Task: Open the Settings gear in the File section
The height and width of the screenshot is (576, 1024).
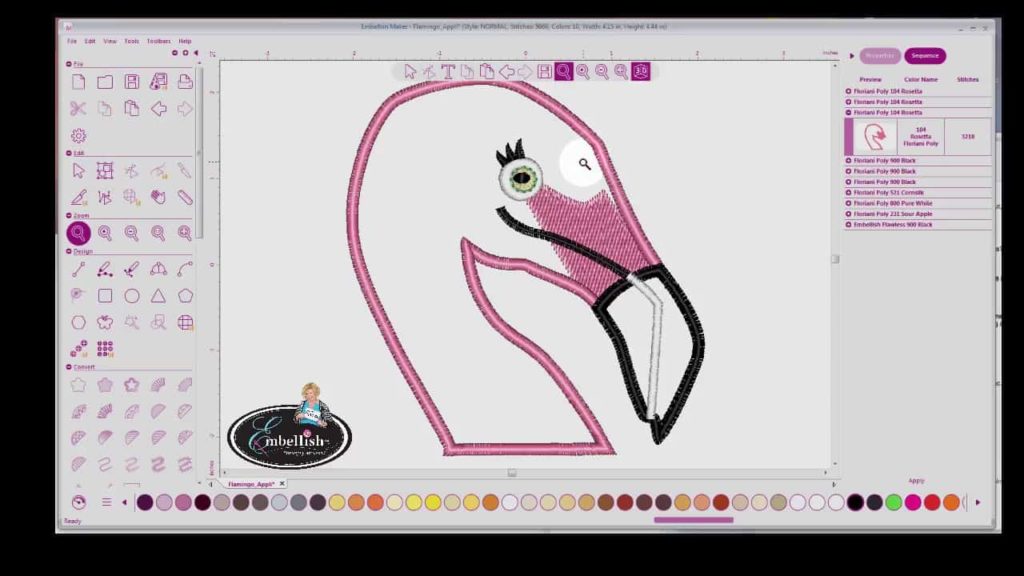Action: [79, 133]
